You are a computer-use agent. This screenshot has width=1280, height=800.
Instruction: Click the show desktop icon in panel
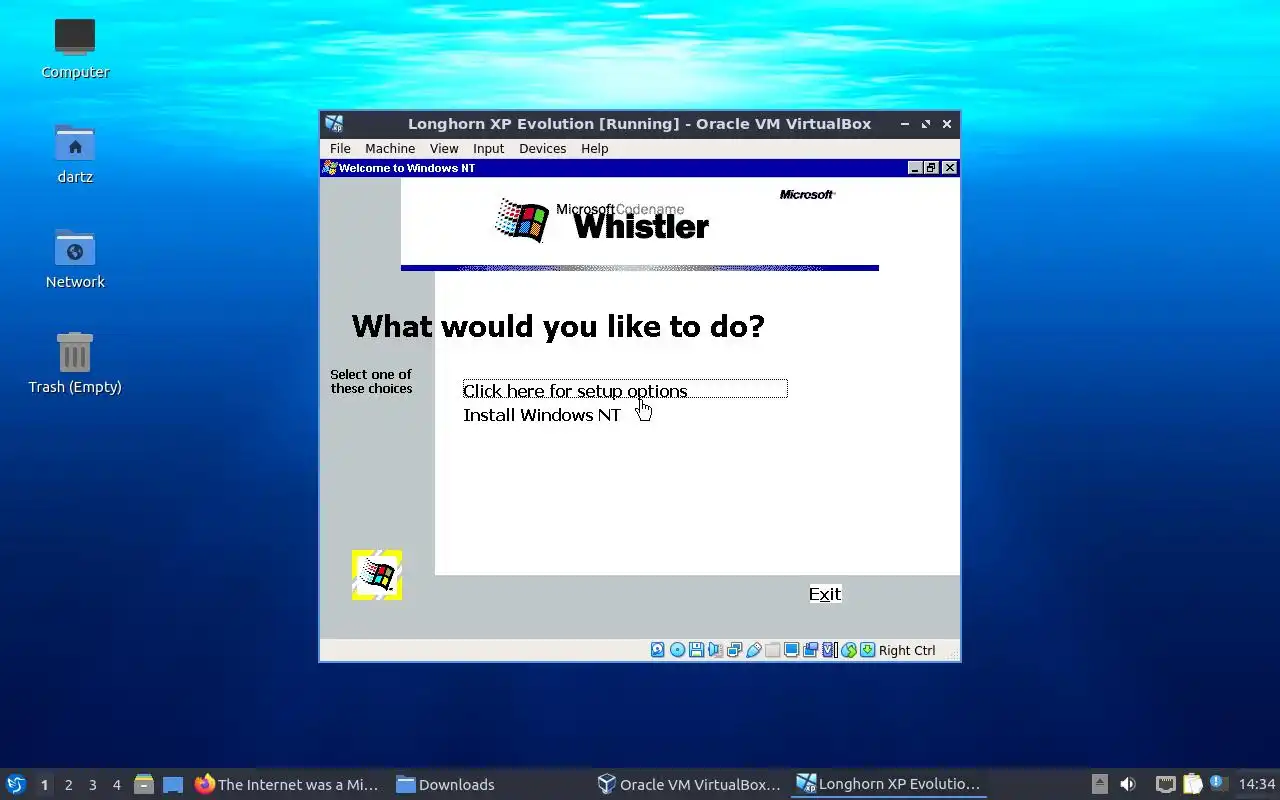[173, 785]
